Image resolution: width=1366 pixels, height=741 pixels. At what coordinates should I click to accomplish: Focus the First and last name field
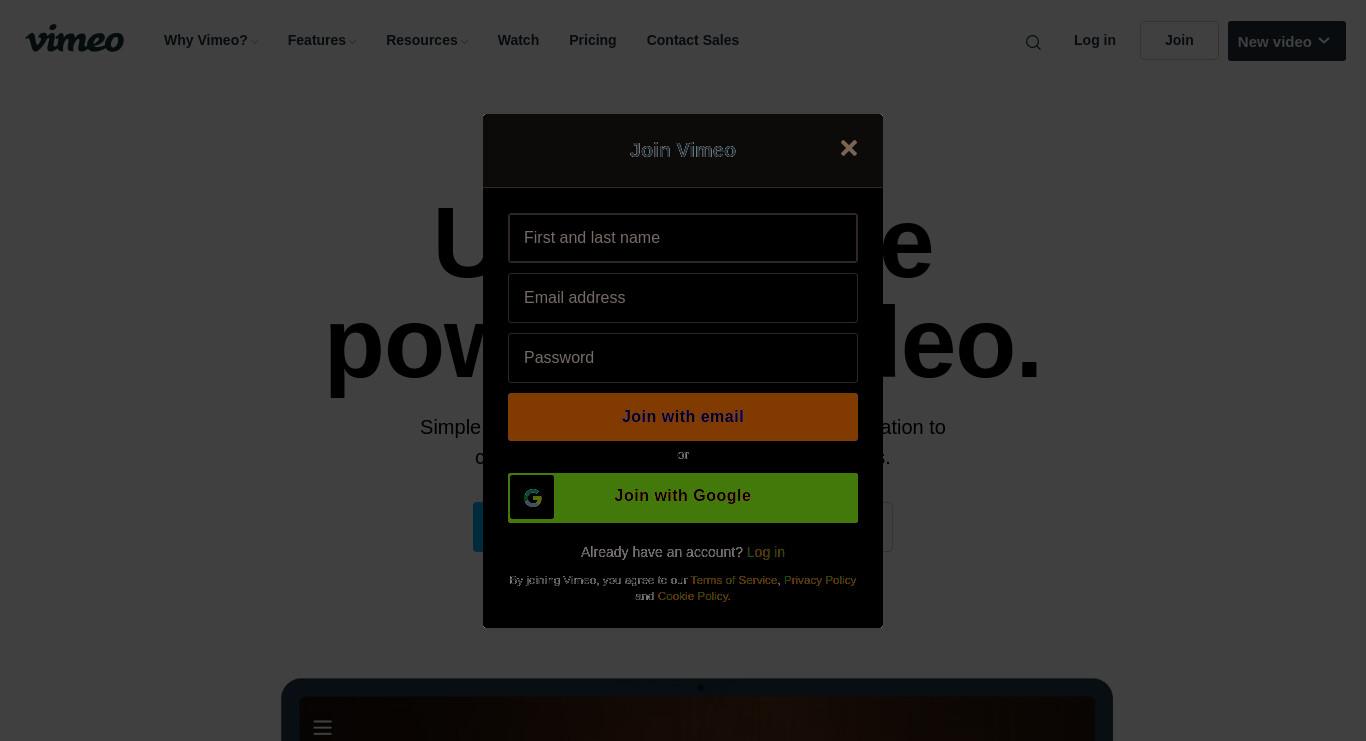pos(683,238)
